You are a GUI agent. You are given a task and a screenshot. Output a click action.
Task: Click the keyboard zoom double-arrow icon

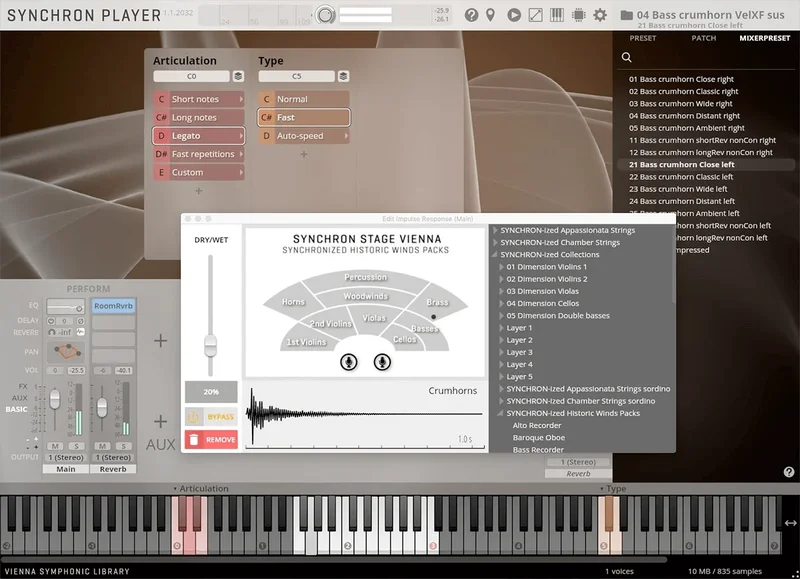790,523
